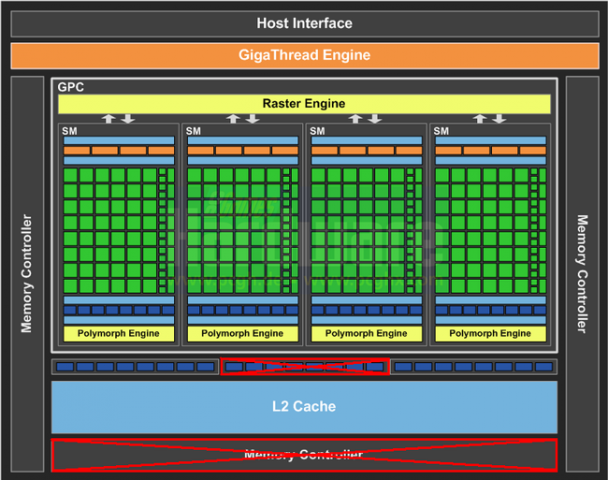The height and width of the screenshot is (480, 608).
Task: Click the second SM's Polymorph Engine
Action: pos(242,333)
